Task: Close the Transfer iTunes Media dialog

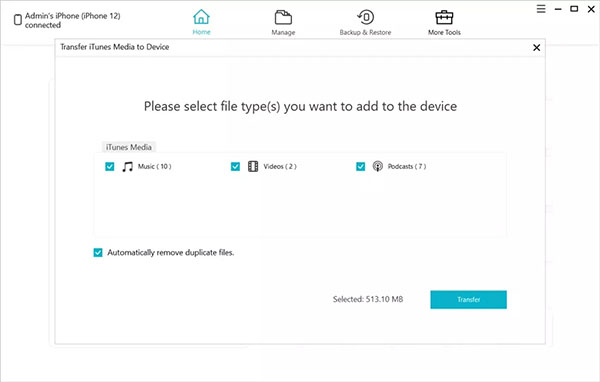Action: pos(536,47)
